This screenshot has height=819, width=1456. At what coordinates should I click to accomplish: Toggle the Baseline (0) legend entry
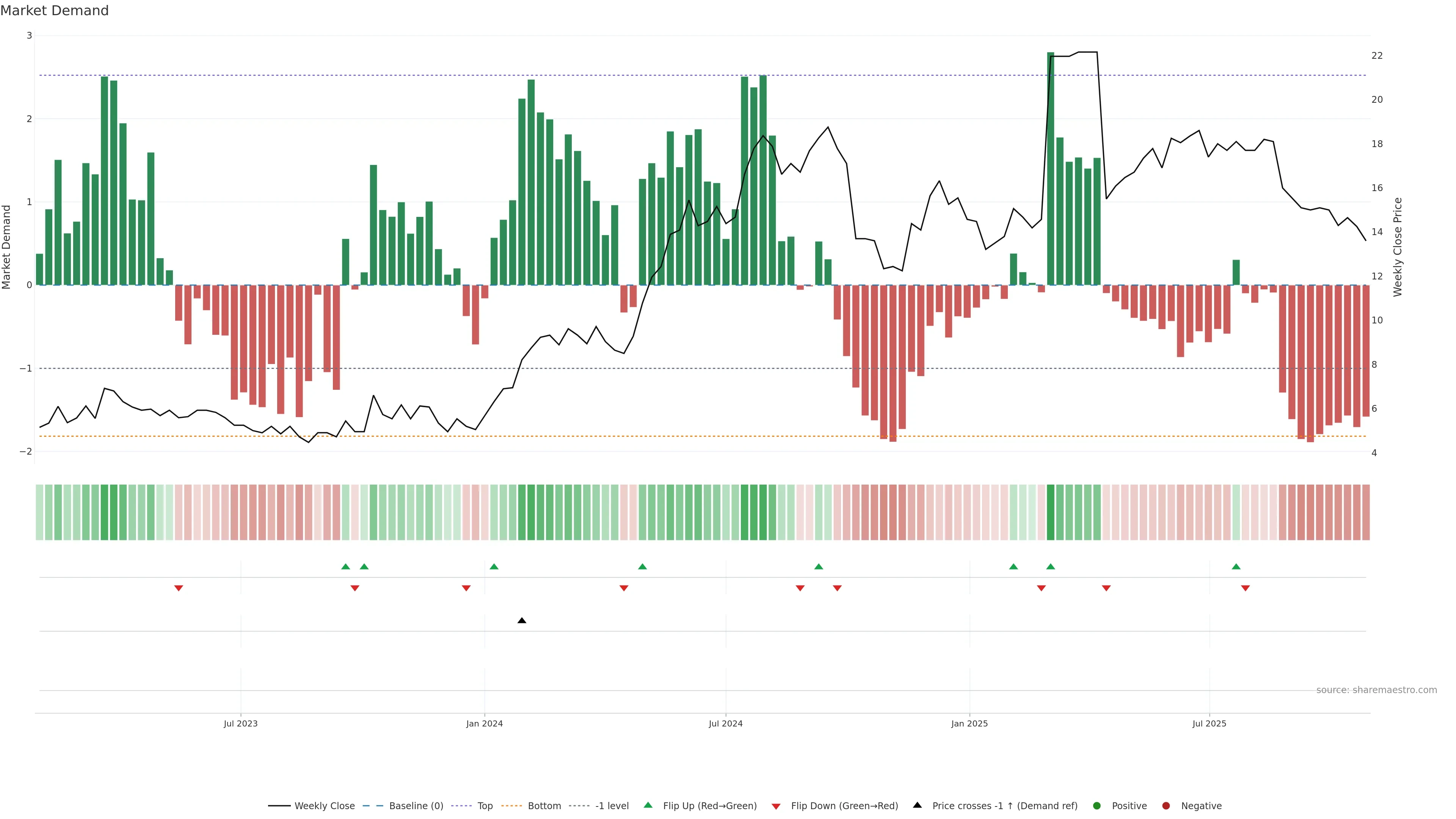click(x=416, y=805)
